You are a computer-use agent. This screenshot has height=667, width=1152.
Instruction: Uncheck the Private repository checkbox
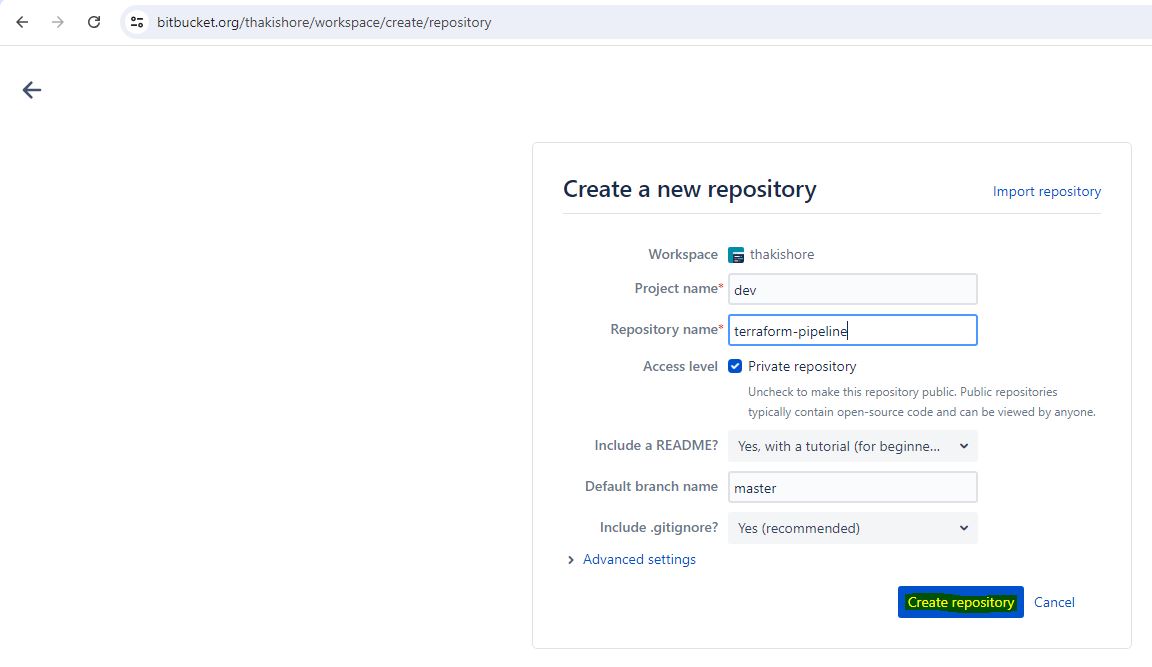735,366
